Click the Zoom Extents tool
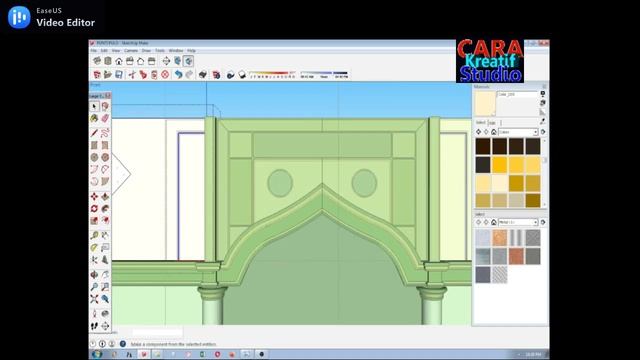 tap(94, 299)
